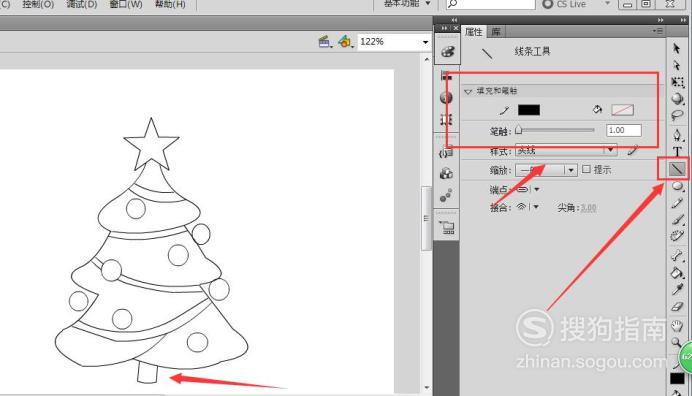Select the Text tool

click(677, 151)
